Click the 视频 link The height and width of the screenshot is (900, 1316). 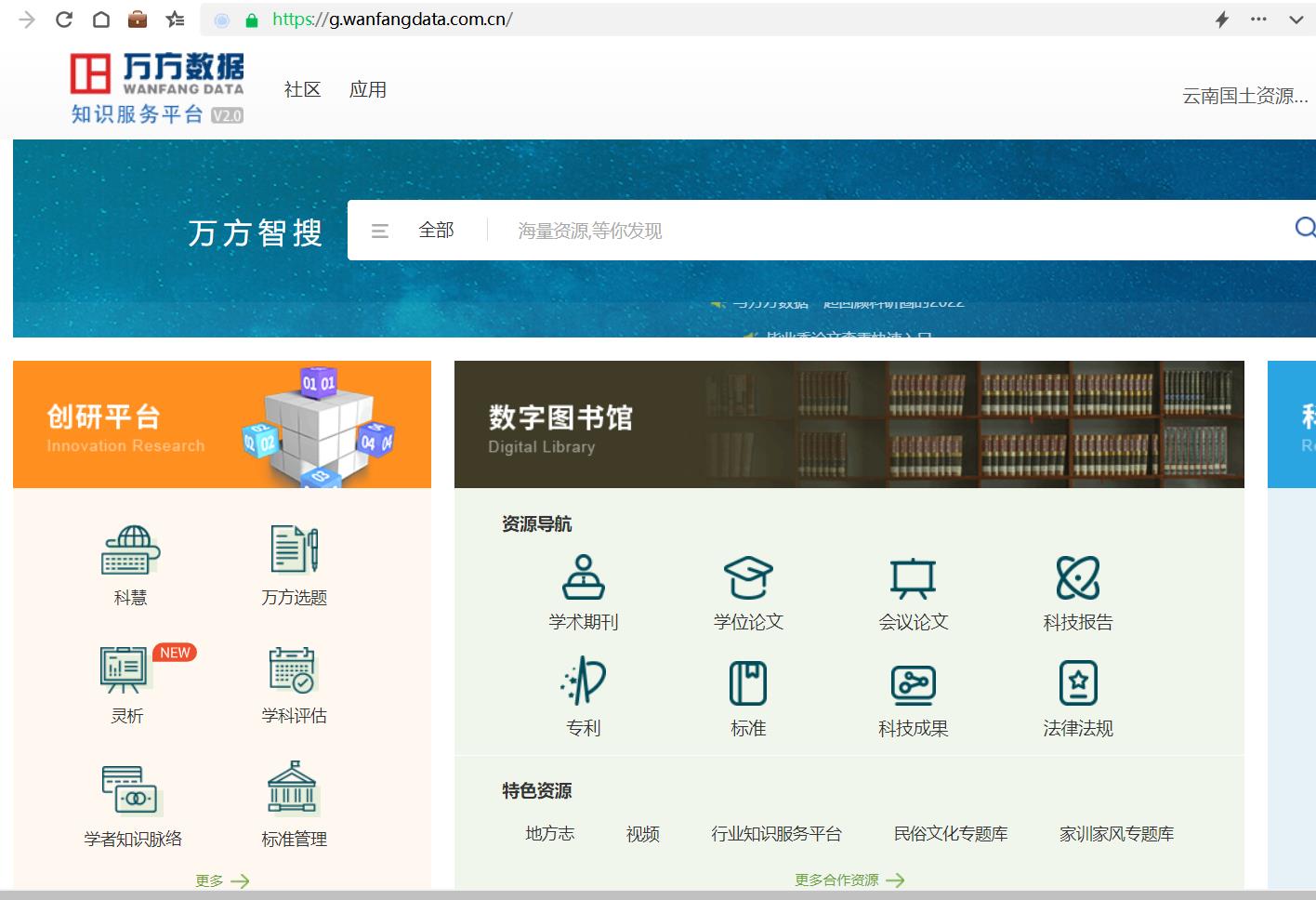pyautogui.click(x=643, y=834)
